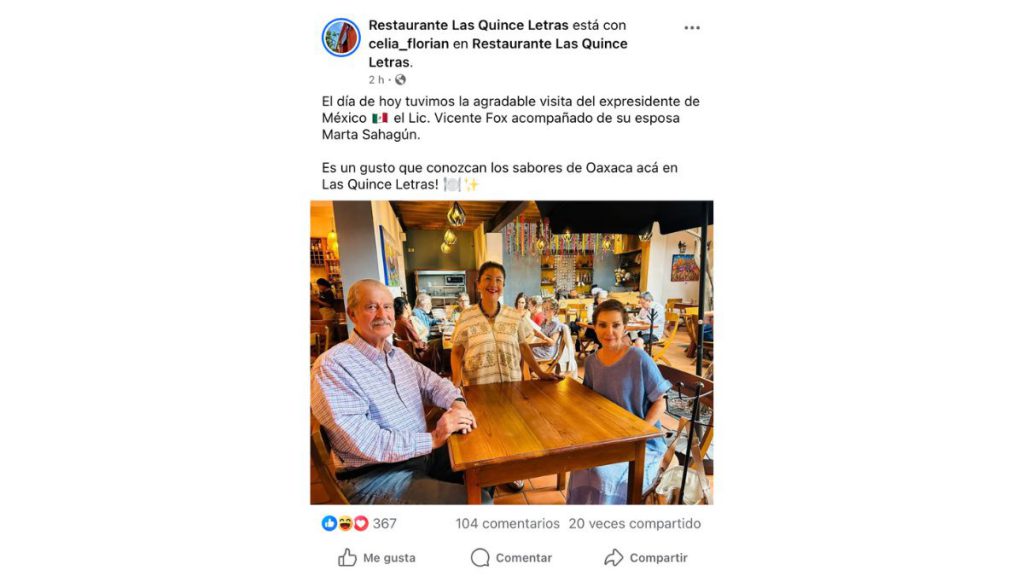Open the celia_florian tagged profile link

[x=408, y=44]
